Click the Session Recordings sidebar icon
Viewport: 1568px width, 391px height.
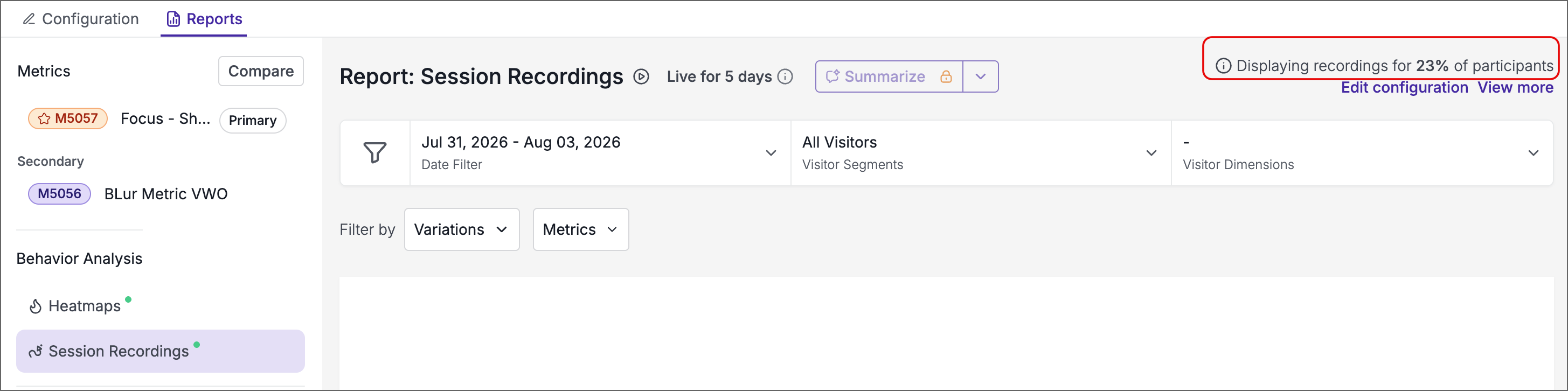click(36, 352)
